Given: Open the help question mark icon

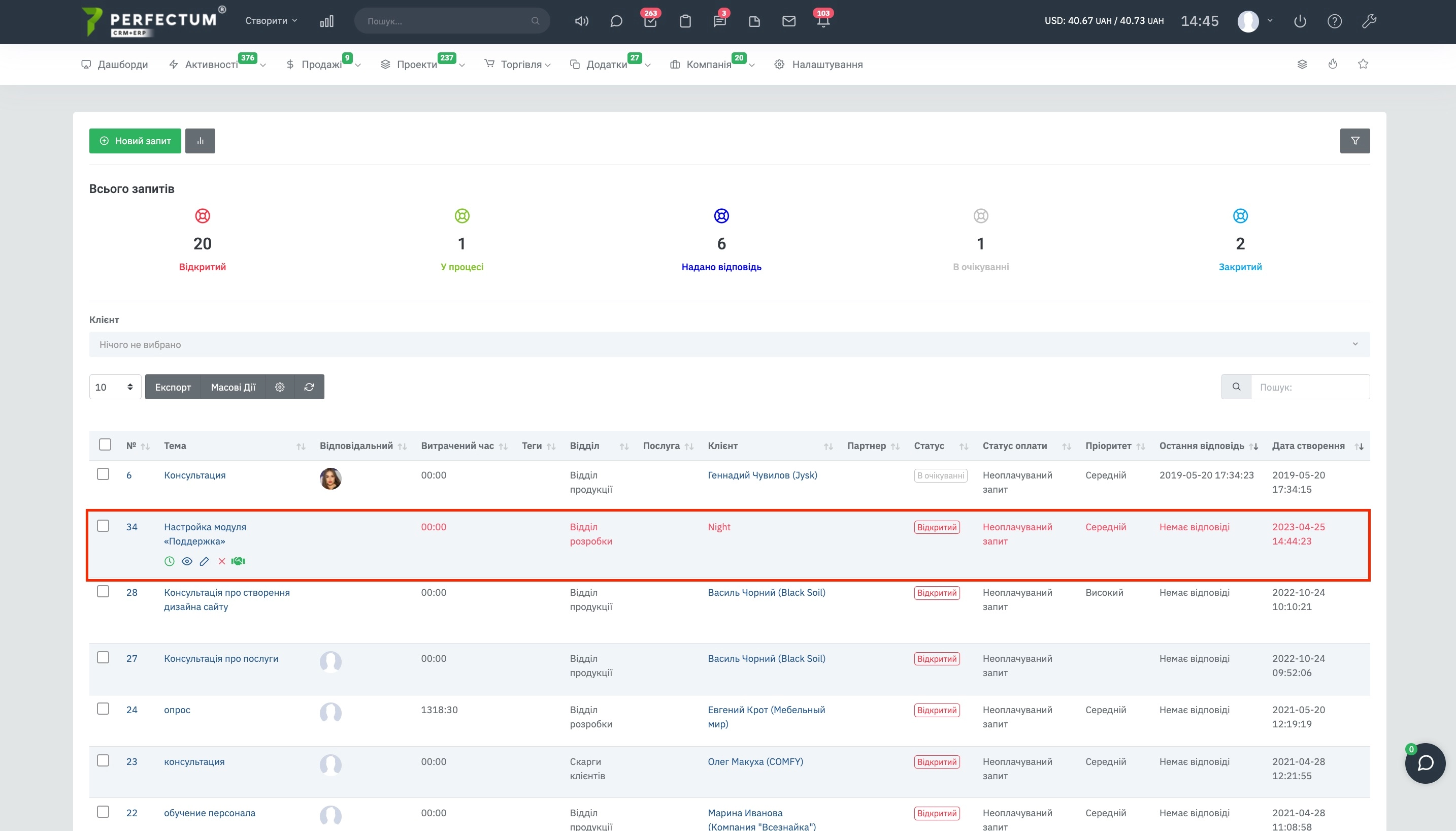Looking at the screenshot, I should [1334, 21].
